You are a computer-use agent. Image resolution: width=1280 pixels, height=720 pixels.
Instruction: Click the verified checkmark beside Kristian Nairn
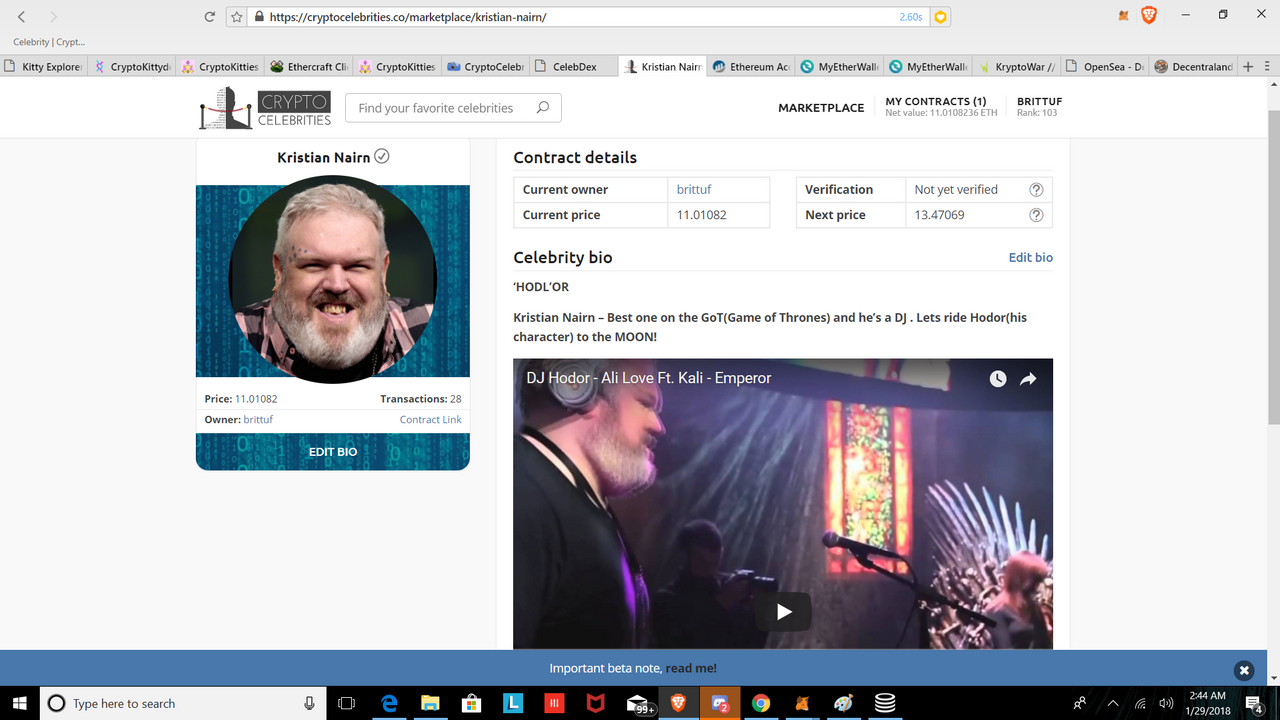(x=382, y=157)
